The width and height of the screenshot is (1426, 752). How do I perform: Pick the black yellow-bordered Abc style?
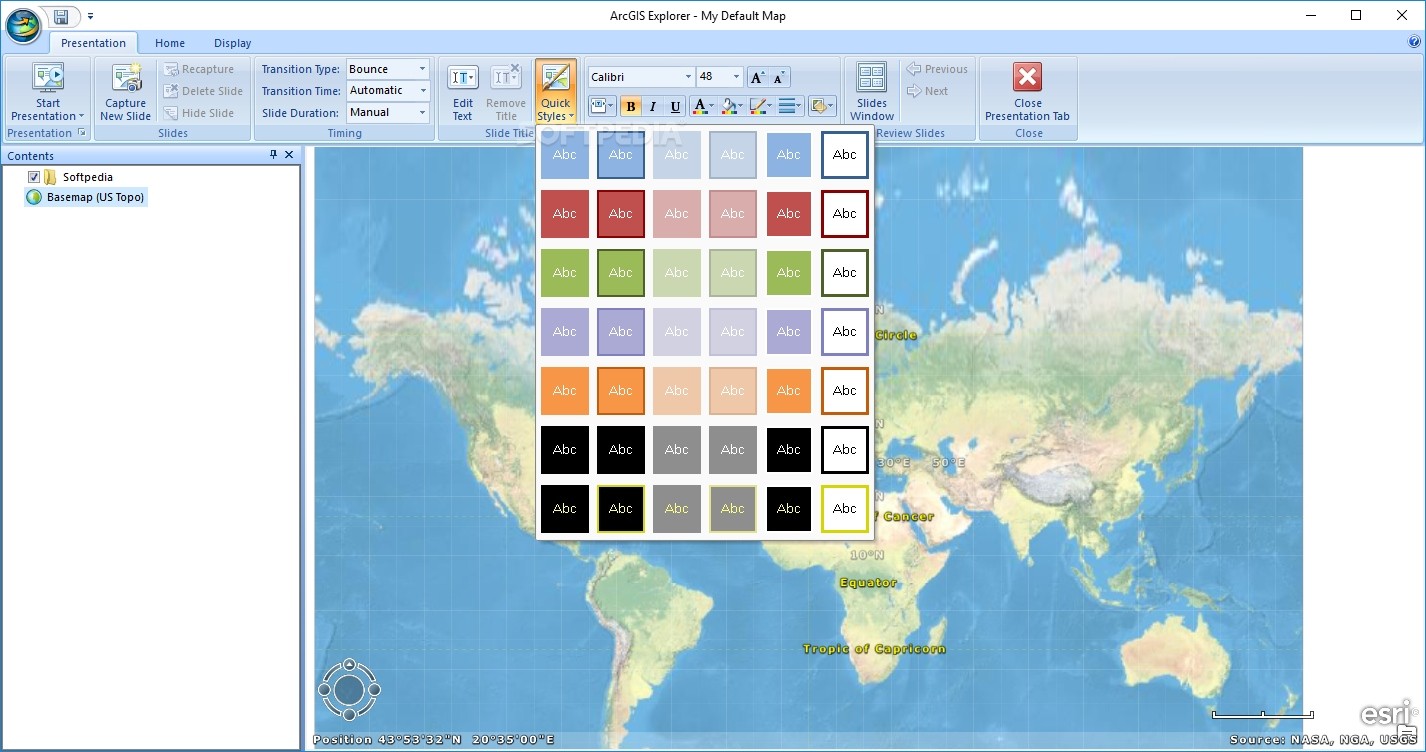pyautogui.click(x=621, y=509)
